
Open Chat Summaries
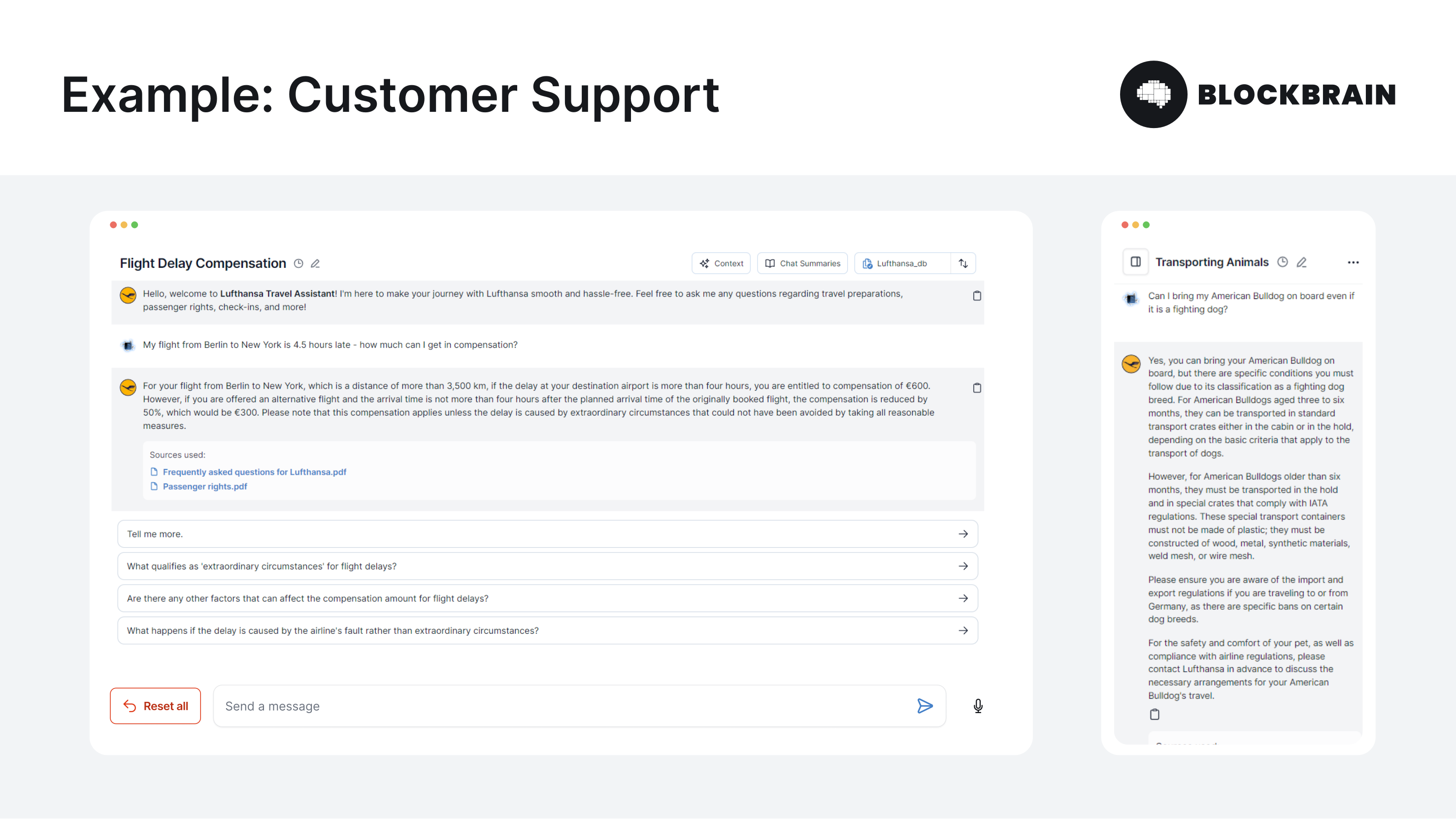802,263
